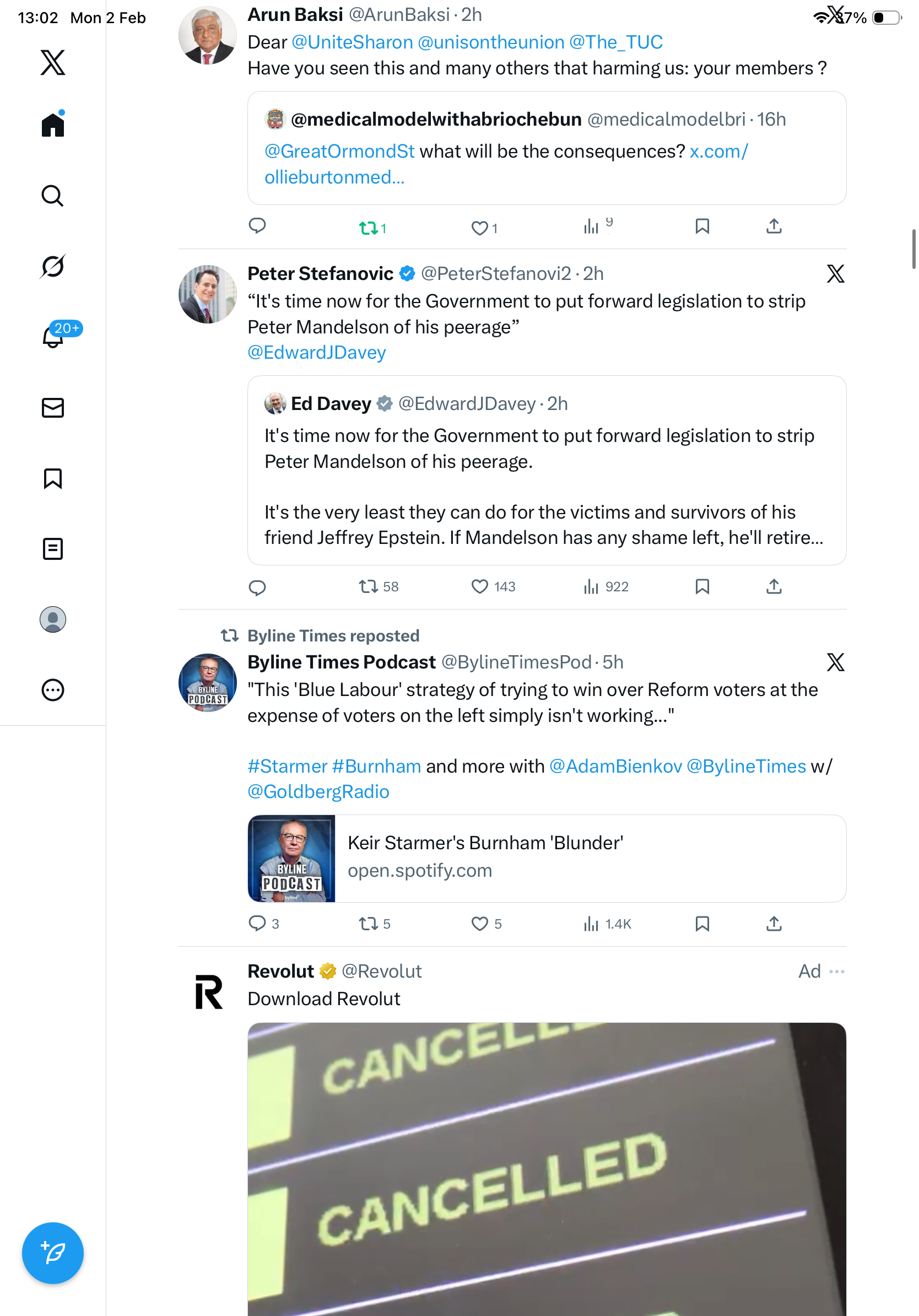Image resolution: width=919 pixels, height=1316 pixels.
Task: Open the @EdwardJDavey mention link
Action: click(316, 352)
